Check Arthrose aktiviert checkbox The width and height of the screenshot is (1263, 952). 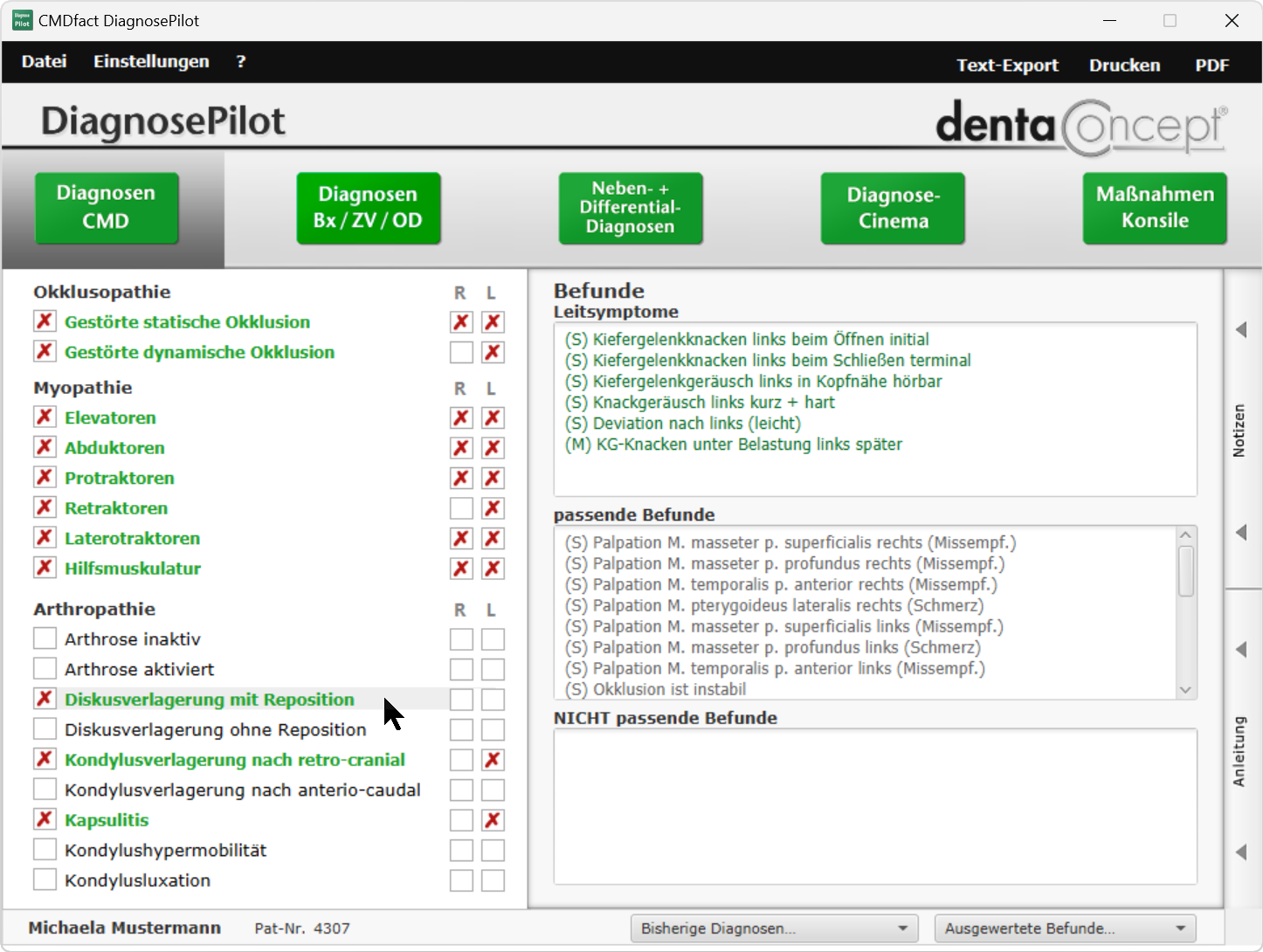point(45,668)
